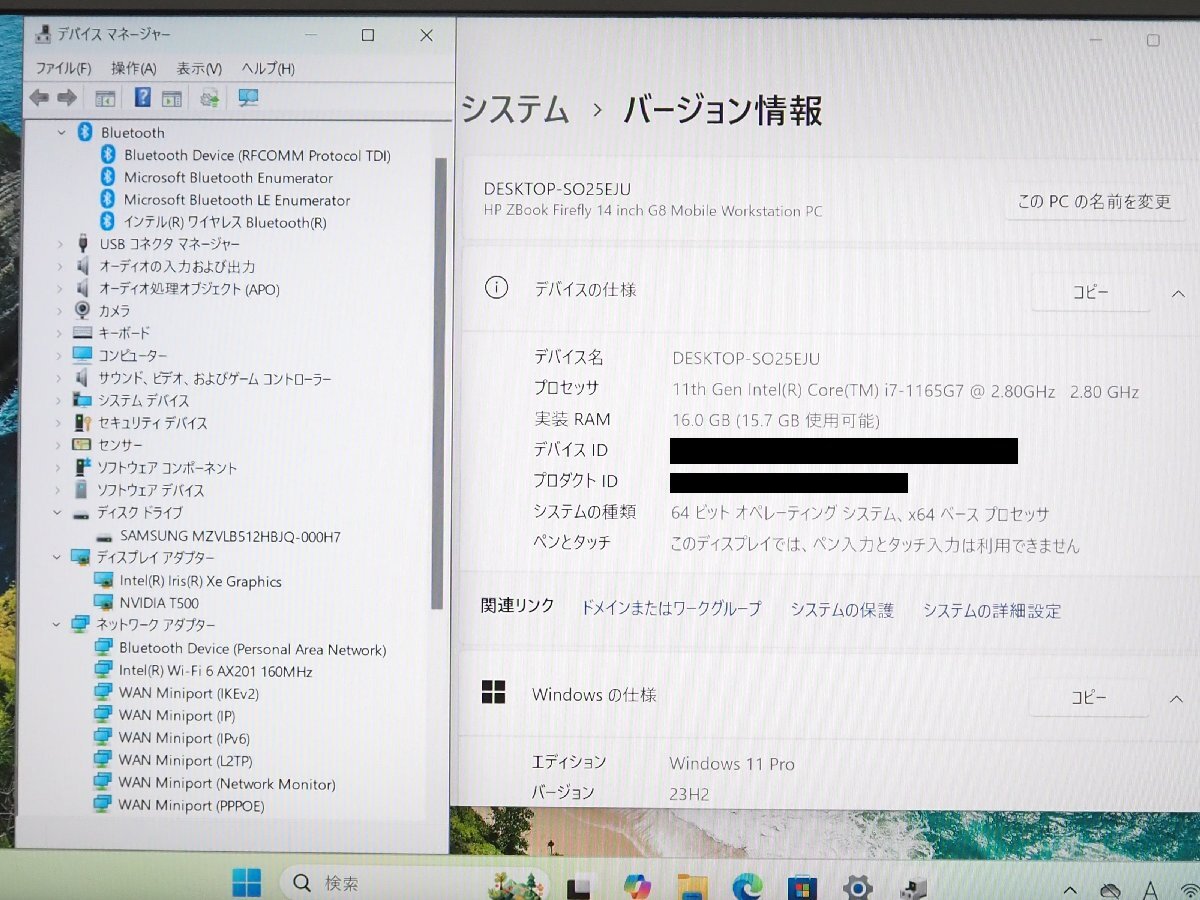
Task: Select Microsoft Bluetooth Enumerator device
Action: click(x=228, y=177)
